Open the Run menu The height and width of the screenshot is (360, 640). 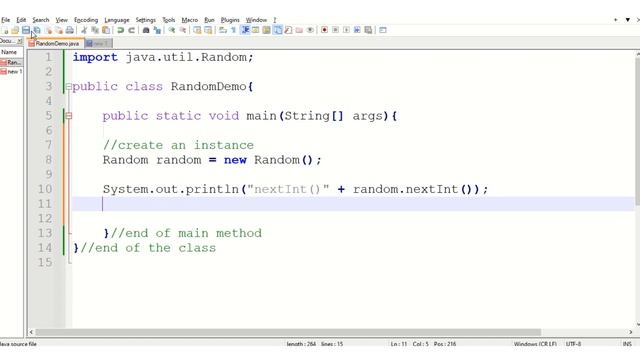click(209, 20)
